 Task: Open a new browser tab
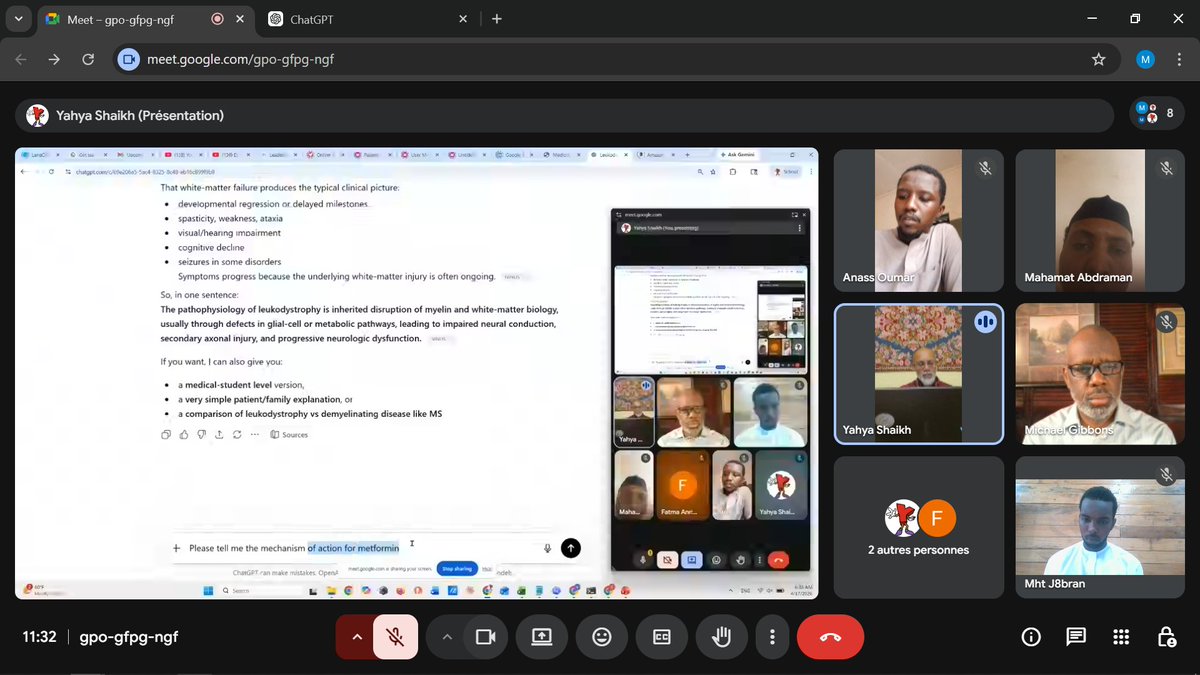[x=497, y=19]
